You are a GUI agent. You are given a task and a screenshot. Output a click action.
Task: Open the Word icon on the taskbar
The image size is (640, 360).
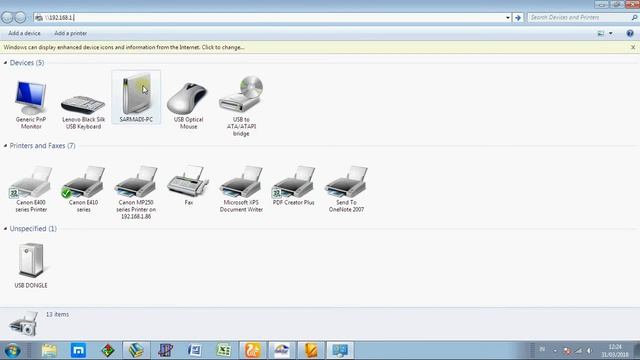click(x=194, y=350)
